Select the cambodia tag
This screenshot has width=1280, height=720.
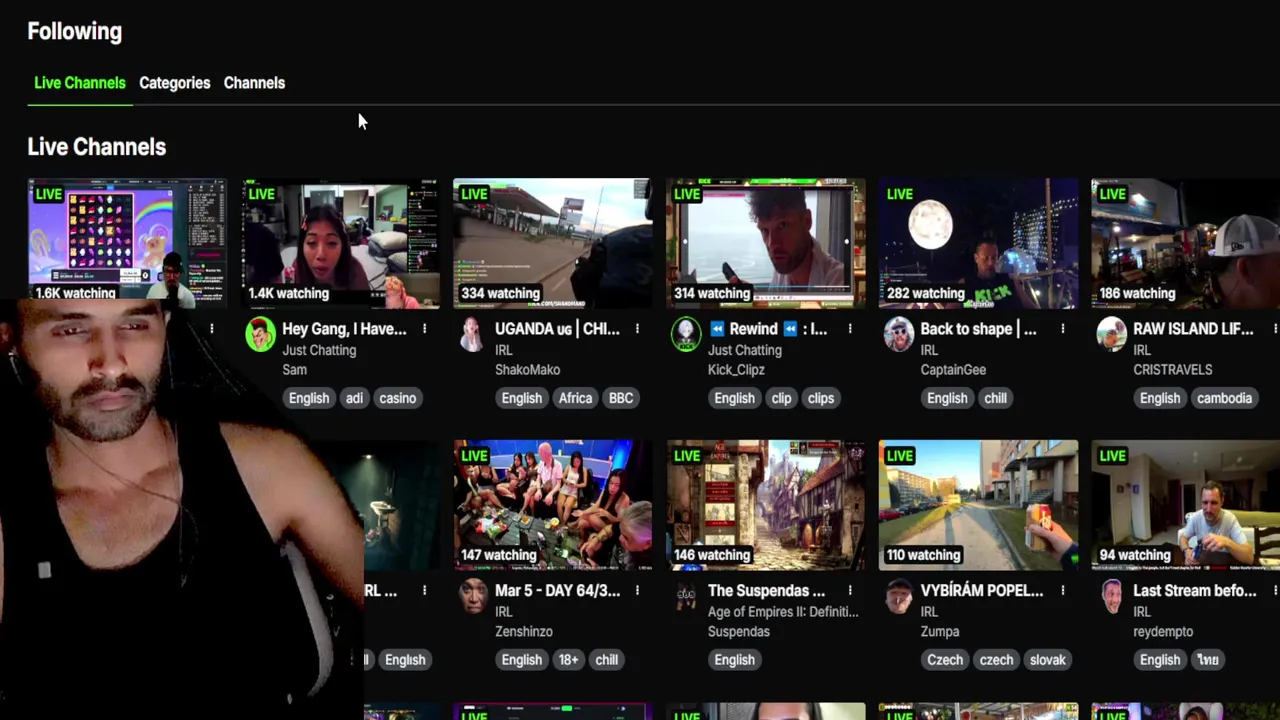point(1224,398)
